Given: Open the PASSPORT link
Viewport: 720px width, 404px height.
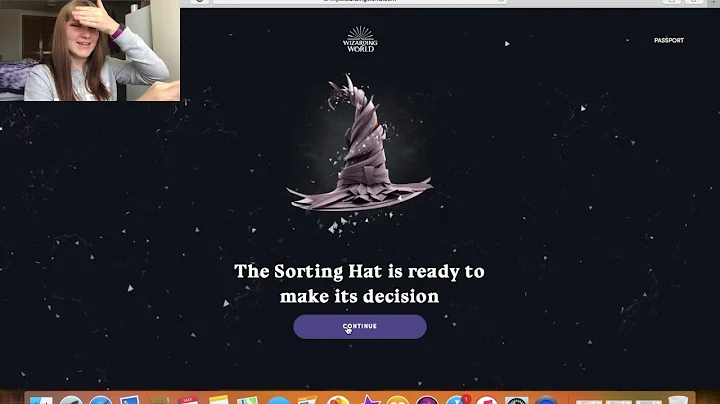Looking at the screenshot, I should point(669,40).
